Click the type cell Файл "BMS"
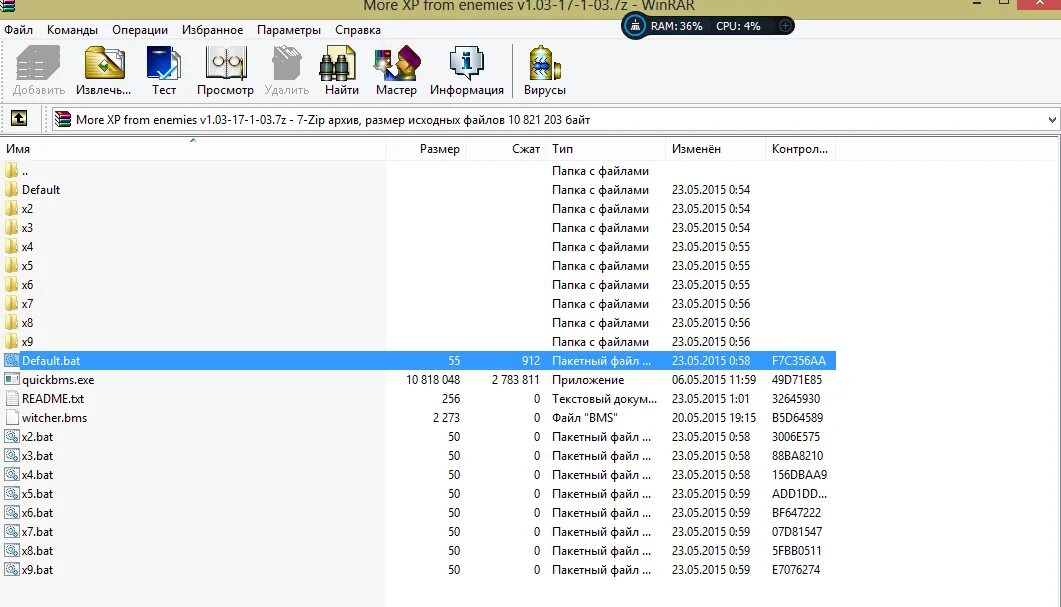Image resolution: width=1061 pixels, height=607 pixels. 585,418
